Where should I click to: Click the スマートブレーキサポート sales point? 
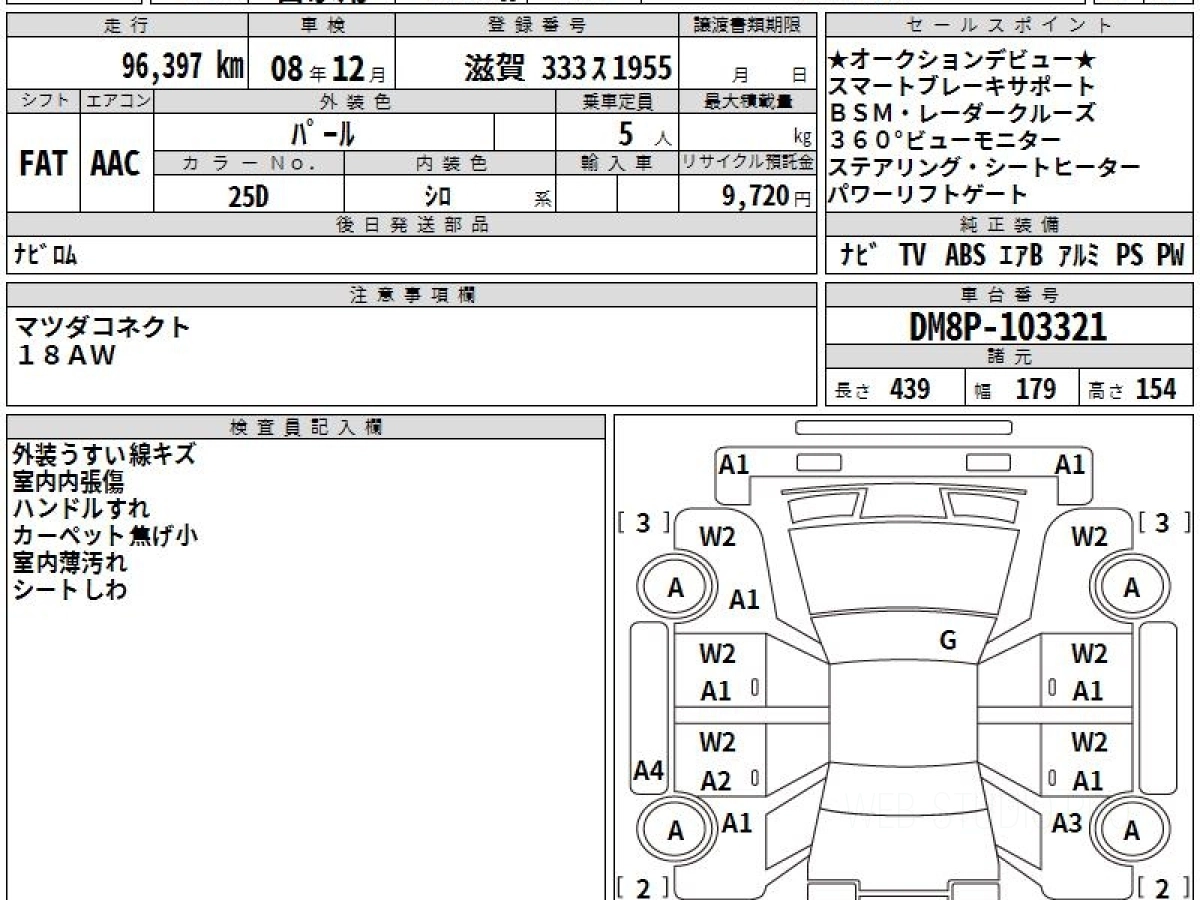(962, 88)
